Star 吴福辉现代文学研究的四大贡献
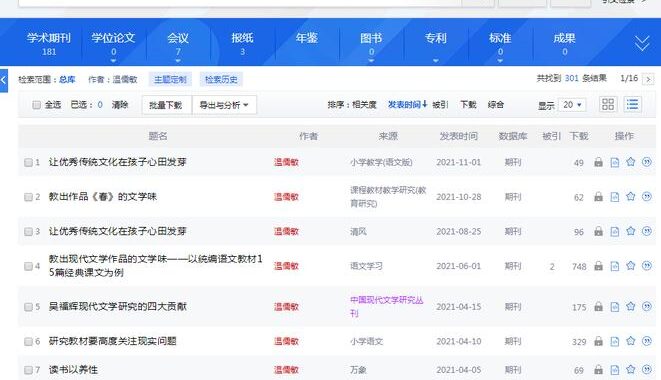Screen dimensions: 661x380 (631, 306)
